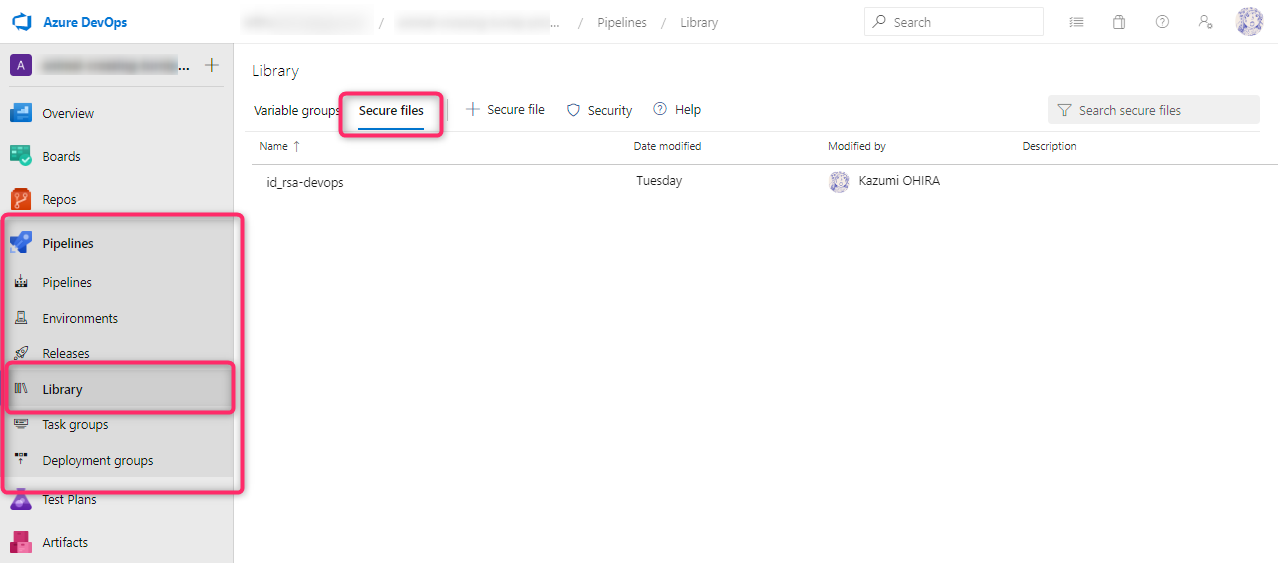Open the id_rsa-devops secure file
Viewport: 1278px width, 563px height.
(305, 183)
